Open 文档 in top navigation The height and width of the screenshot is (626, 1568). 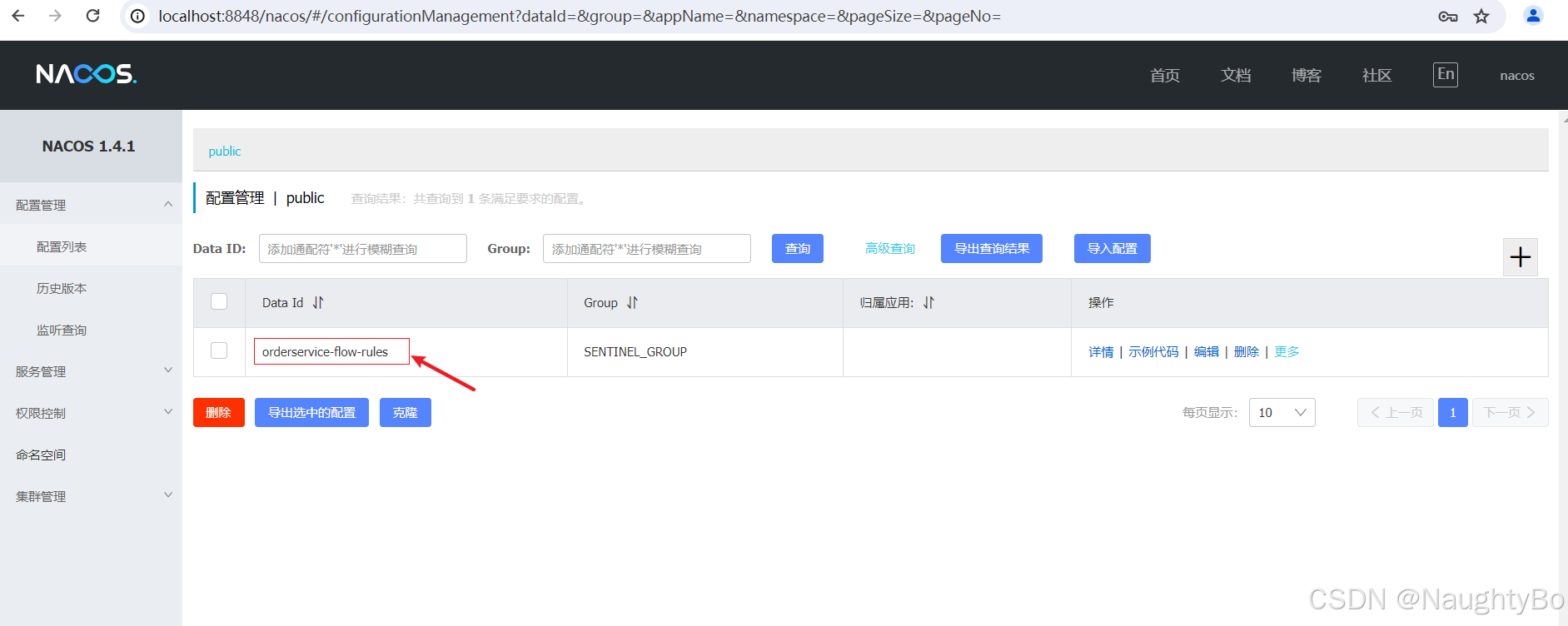click(x=1236, y=76)
